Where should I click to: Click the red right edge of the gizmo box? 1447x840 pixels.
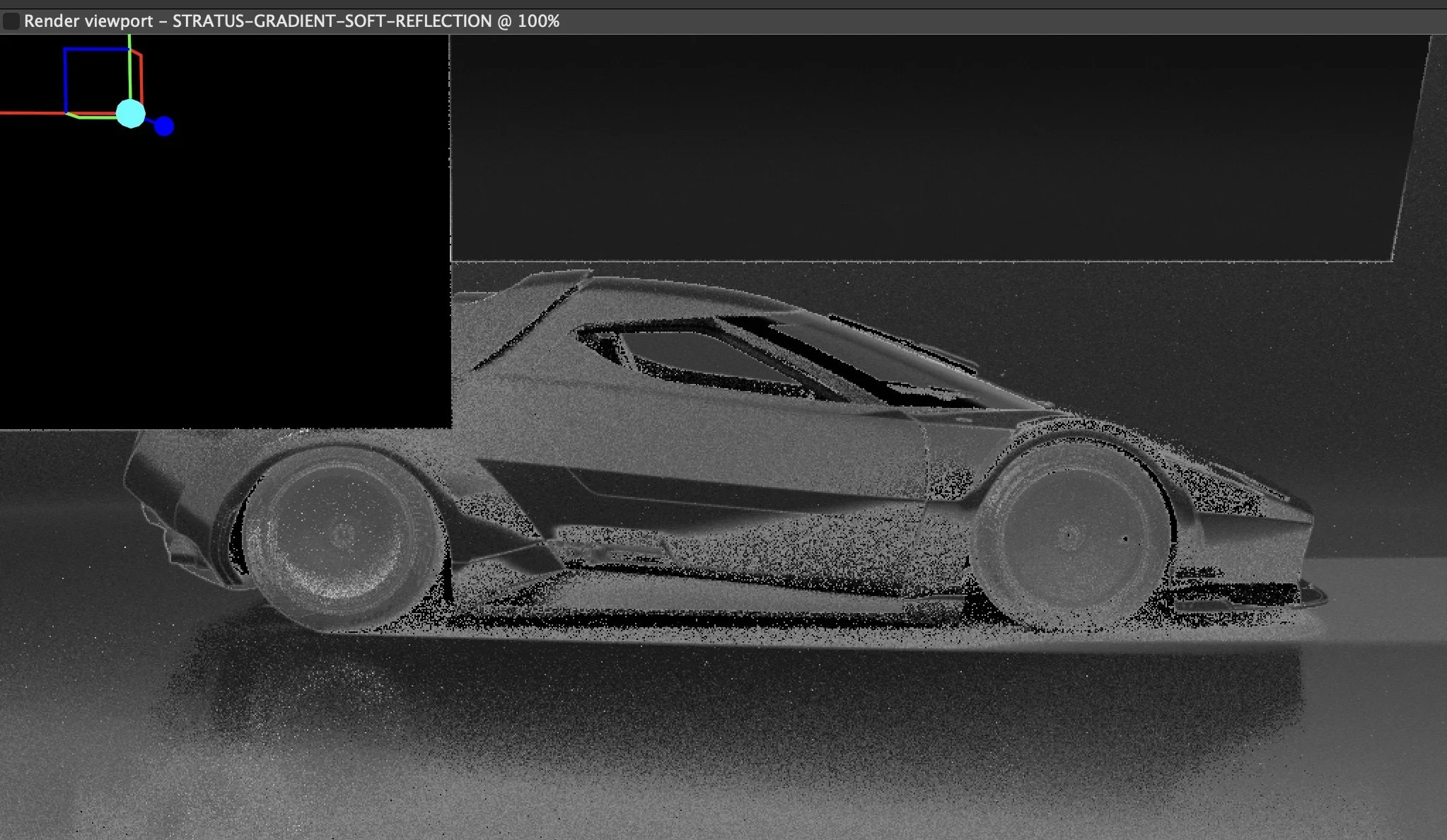coord(142,79)
